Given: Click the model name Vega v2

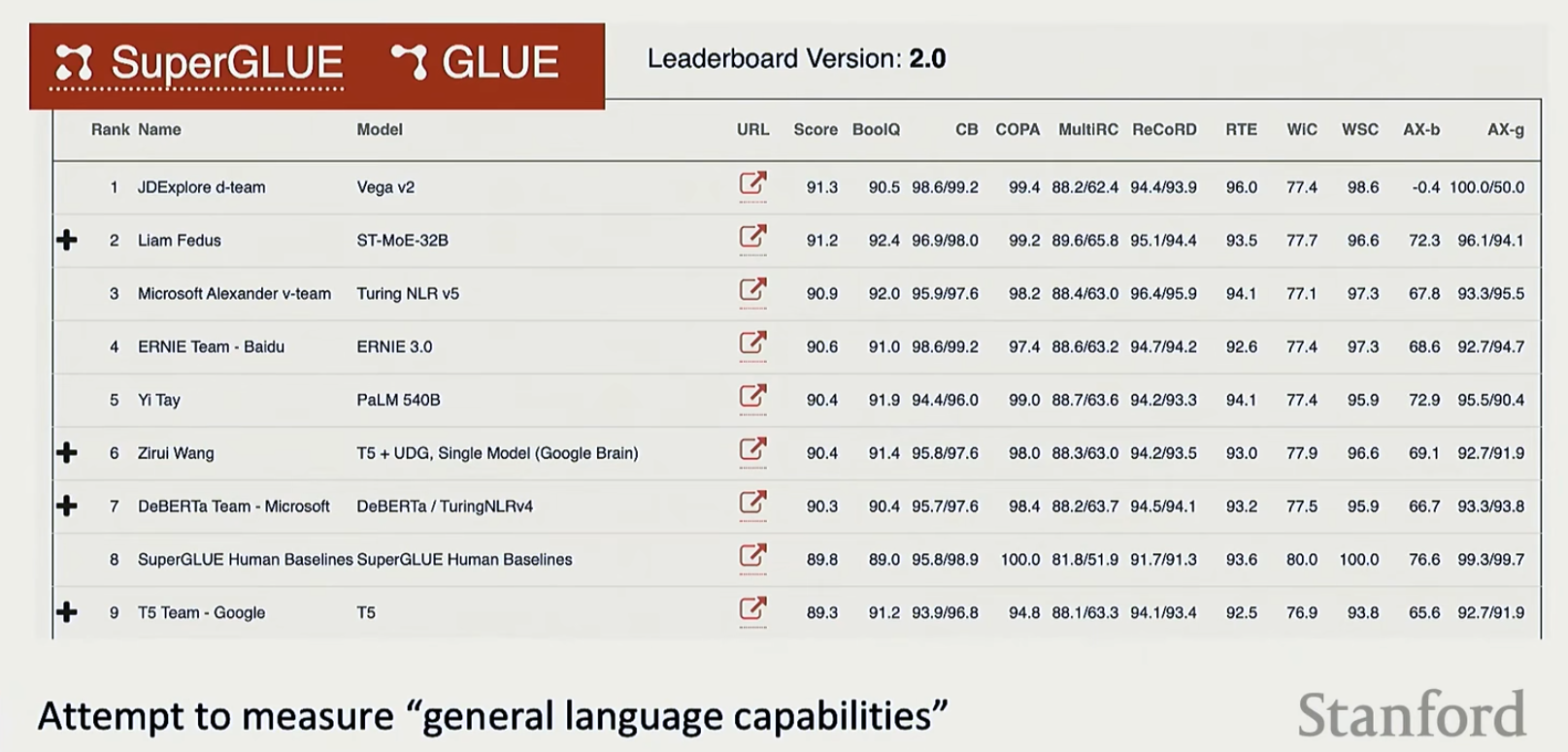Looking at the screenshot, I should (x=385, y=187).
